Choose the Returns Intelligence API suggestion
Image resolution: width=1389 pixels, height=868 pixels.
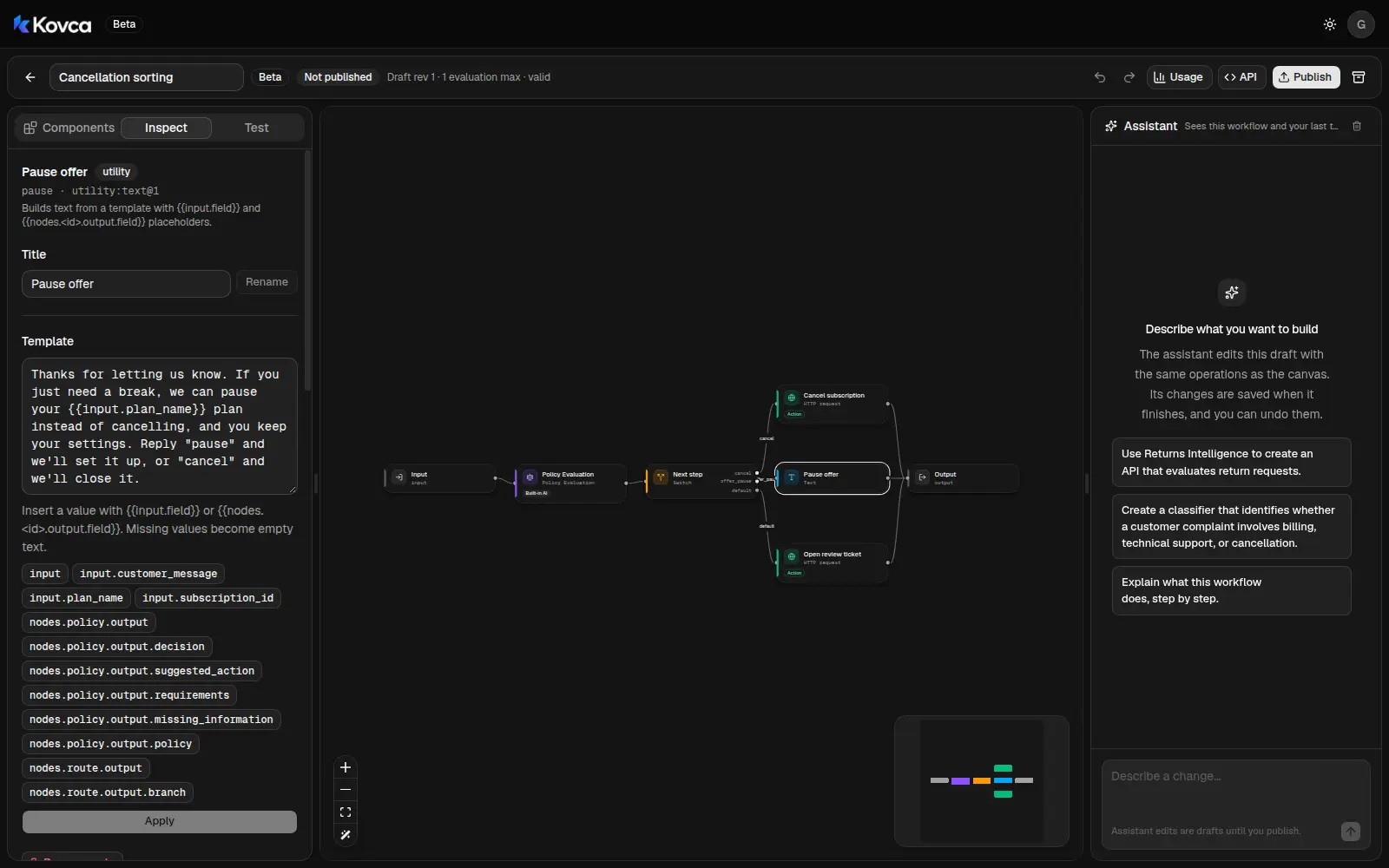point(1231,463)
